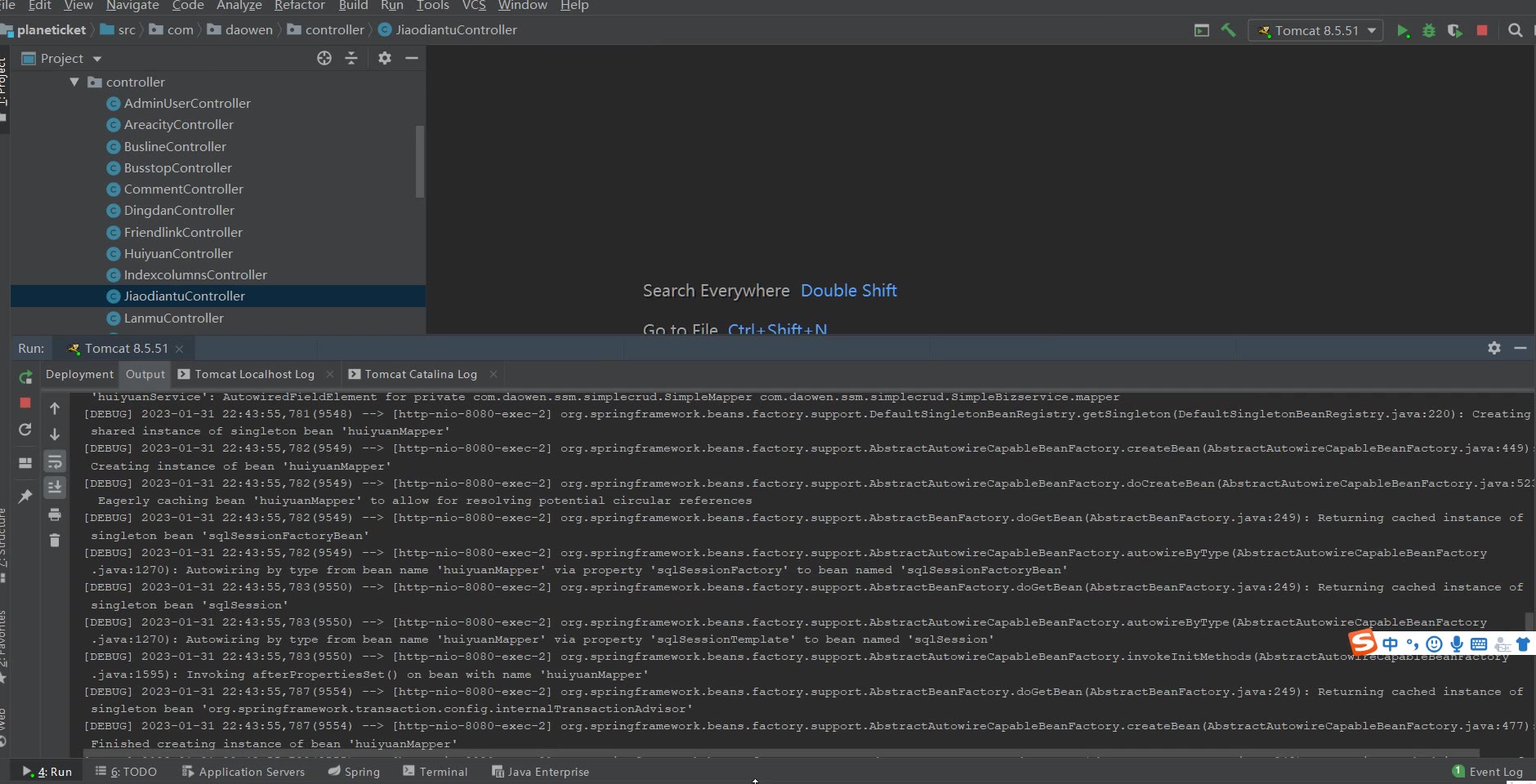Select HuiyuanController in Project tree
The image size is (1536, 784).
178,254
